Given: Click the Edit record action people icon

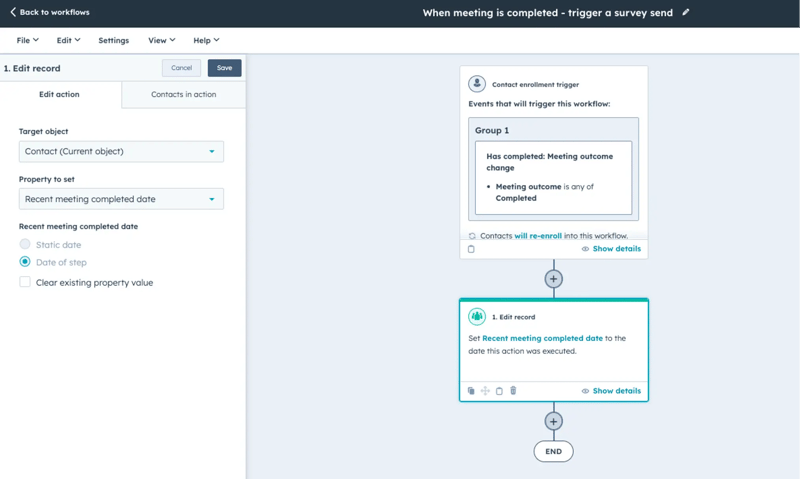Looking at the screenshot, I should tap(477, 316).
